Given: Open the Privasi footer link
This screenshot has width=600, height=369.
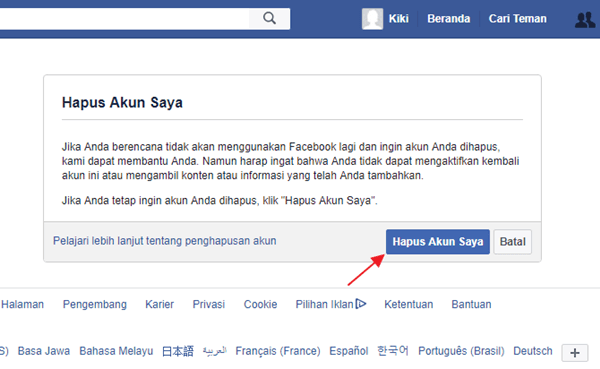Looking at the screenshot, I should pyautogui.click(x=209, y=304).
